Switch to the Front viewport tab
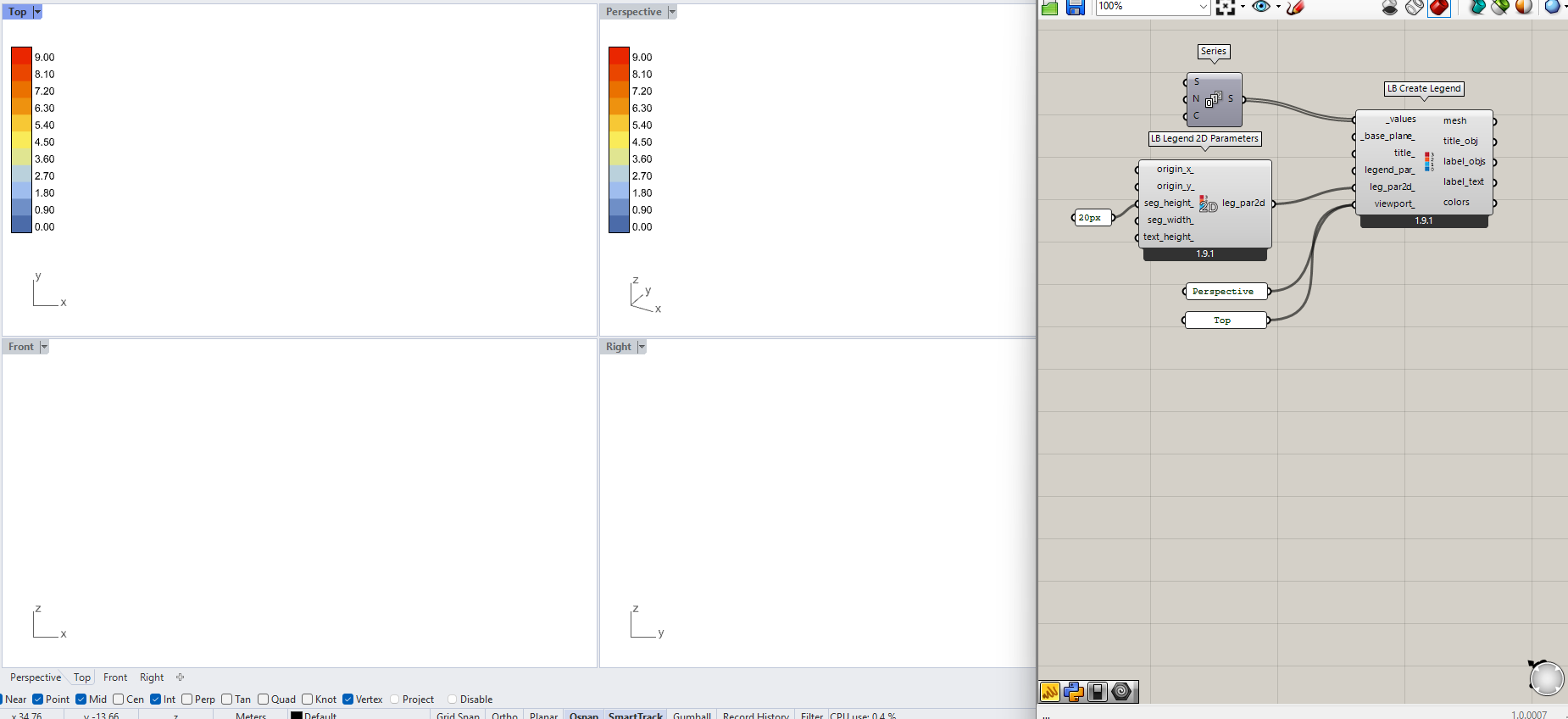Screen dimensions: 1568x719 [x=115, y=677]
